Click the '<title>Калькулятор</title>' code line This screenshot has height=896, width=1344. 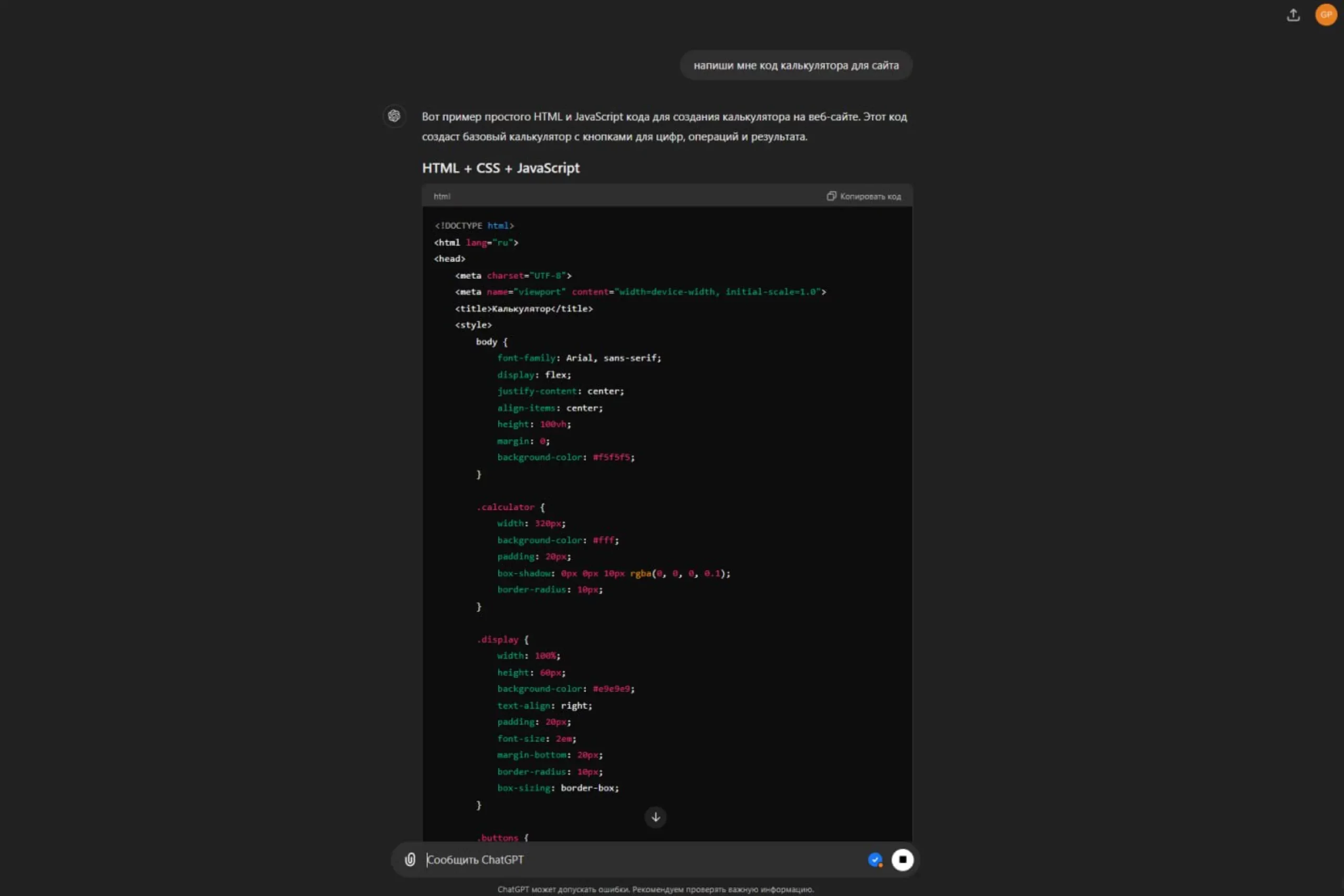point(523,309)
